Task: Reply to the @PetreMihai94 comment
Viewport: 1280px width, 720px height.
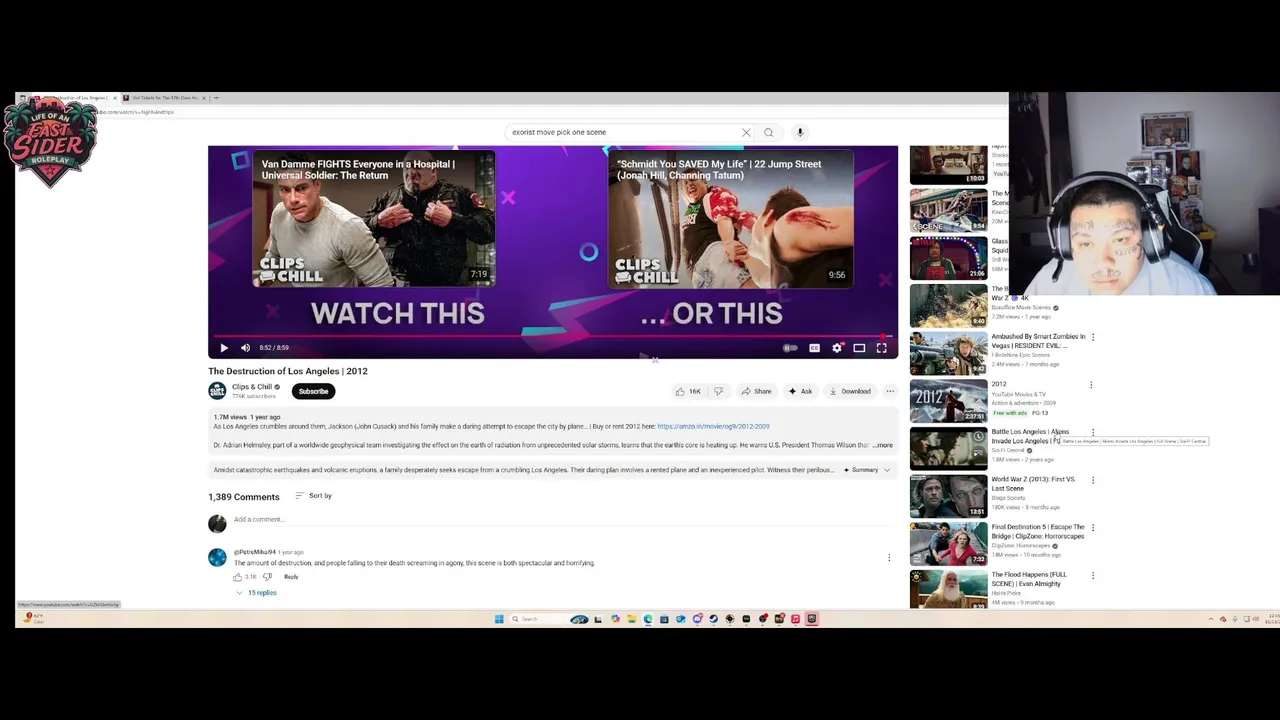Action: (x=291, y=577)
